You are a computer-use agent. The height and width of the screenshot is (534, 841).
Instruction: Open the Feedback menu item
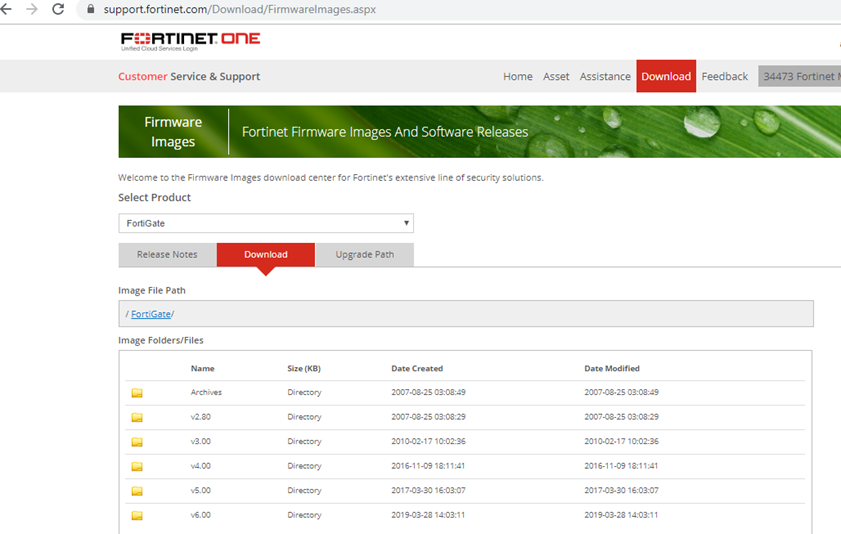point(725,76)
